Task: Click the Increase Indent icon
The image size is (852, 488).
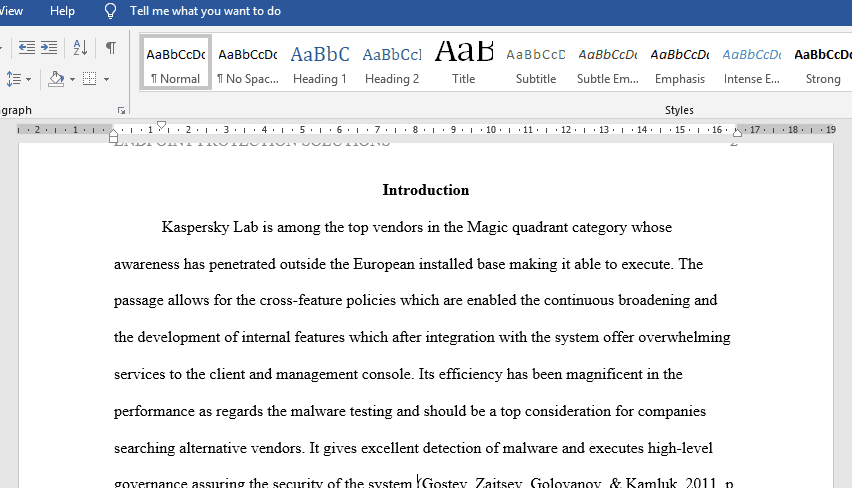Action: coord(49,48)
